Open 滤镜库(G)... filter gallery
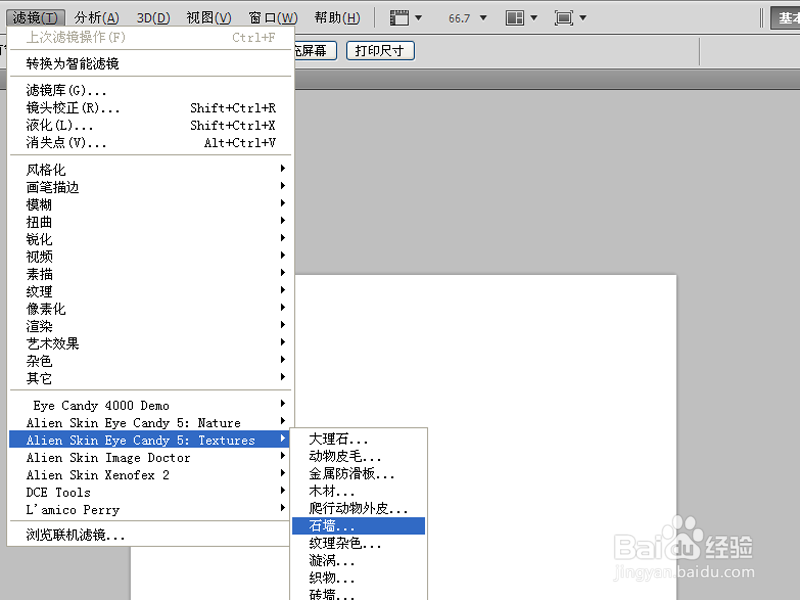The width and height of the screenshot is (800, 600). coord(151,91)
